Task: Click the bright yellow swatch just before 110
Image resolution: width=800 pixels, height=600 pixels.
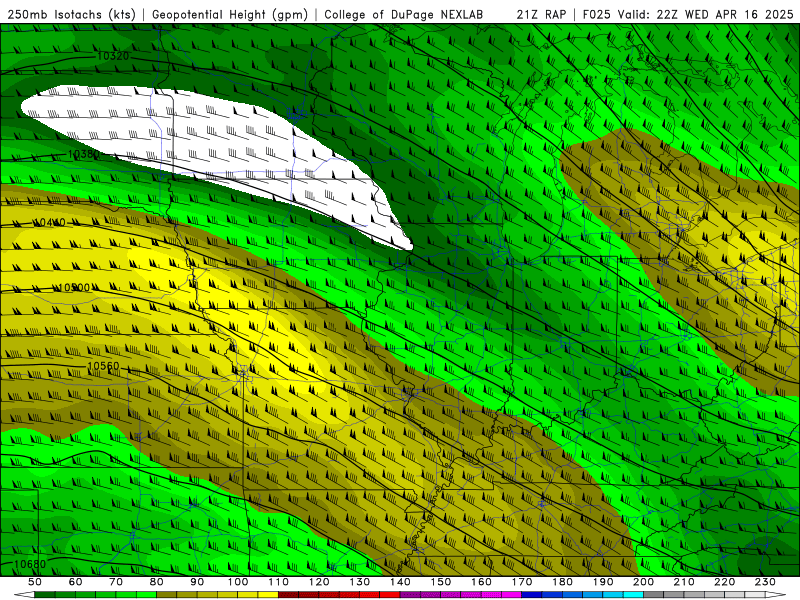Action: [268, 595]
